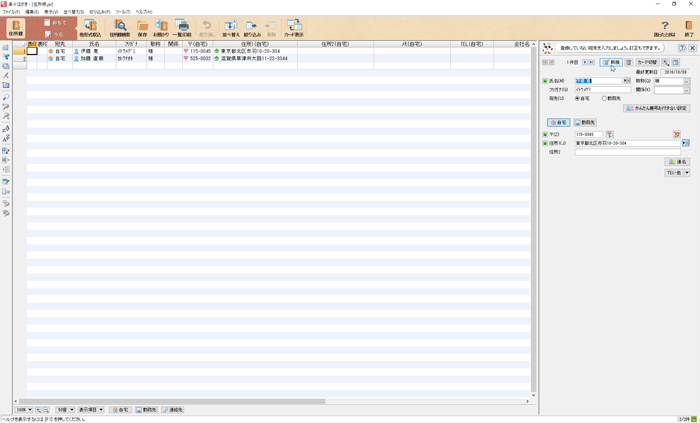
Task: Click the trash delete icon in card panel
Action: [x=629, y=62]
